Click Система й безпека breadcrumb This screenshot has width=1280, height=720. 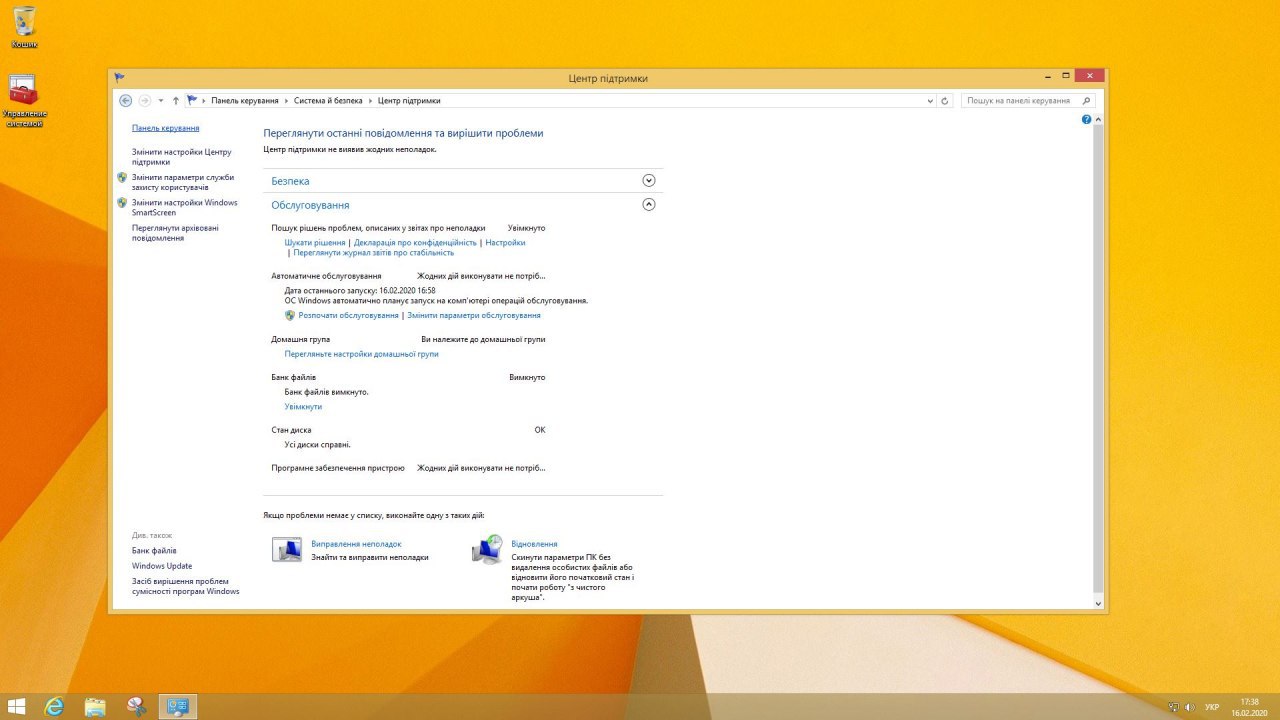click(x=329, y=101)
